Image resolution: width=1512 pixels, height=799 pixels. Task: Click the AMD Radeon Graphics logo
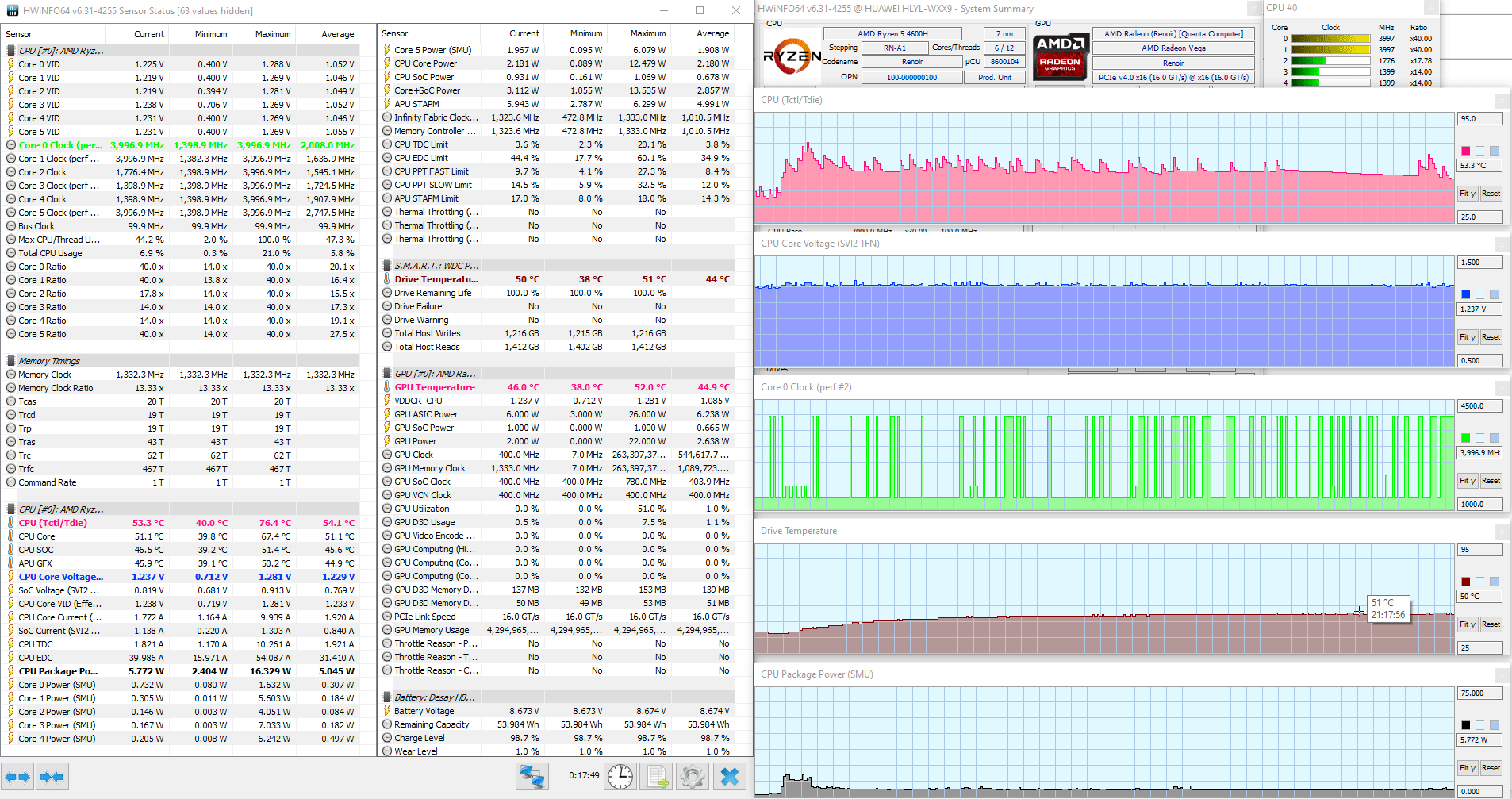1061,56
